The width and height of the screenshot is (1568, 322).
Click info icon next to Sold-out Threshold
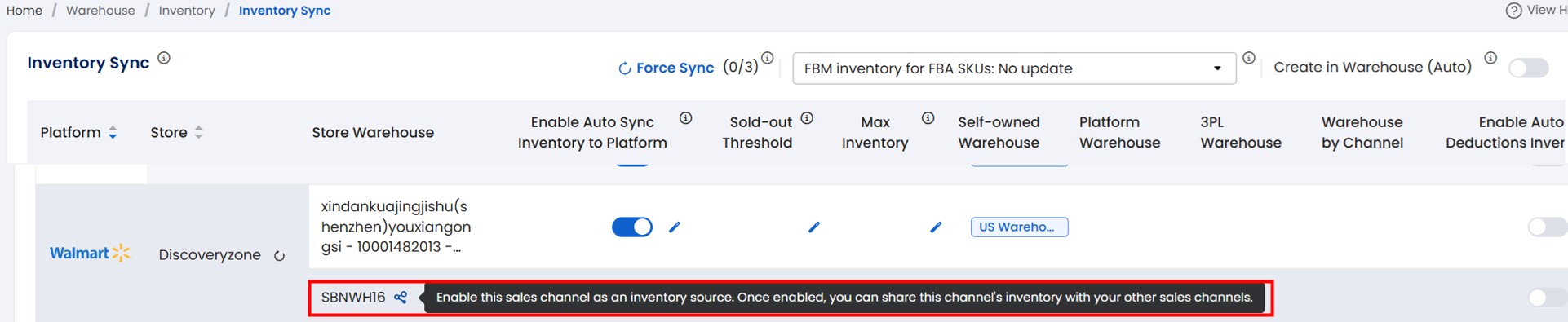click(x=807, y=118)
